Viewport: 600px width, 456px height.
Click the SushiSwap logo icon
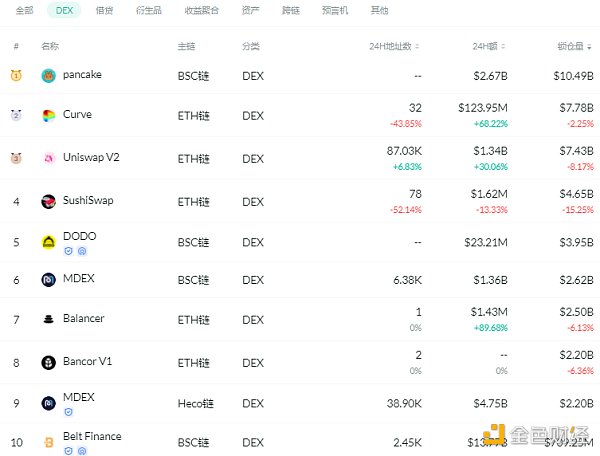[48, 202]
